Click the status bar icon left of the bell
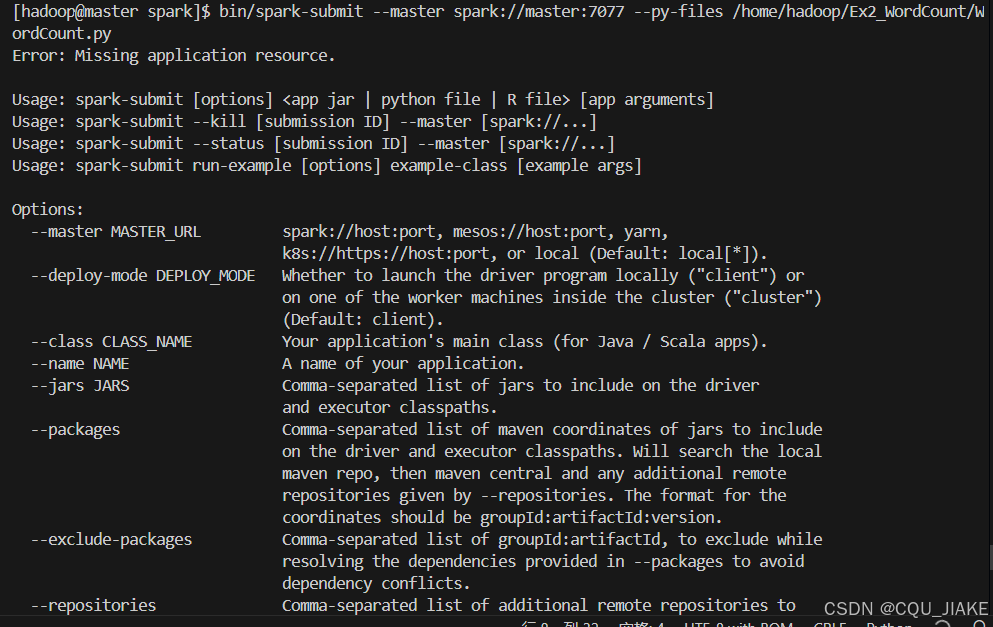Viewport: 993px width, 627px height. [943, 625]
